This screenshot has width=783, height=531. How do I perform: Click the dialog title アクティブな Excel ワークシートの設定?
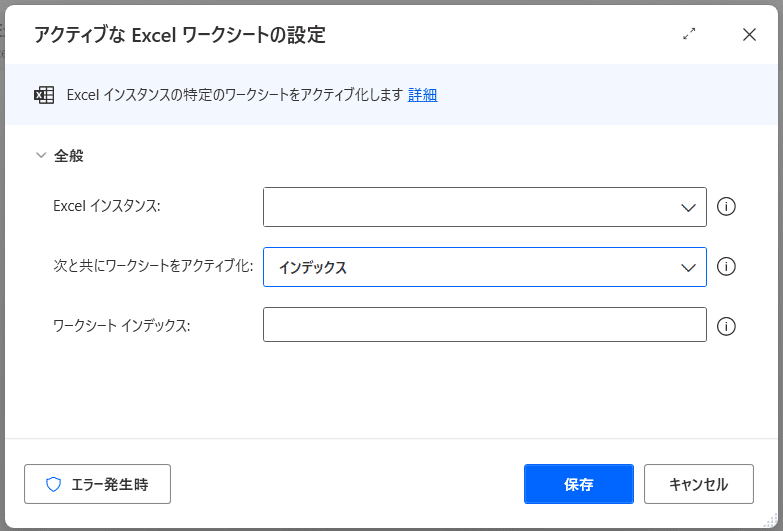point(180,35)
